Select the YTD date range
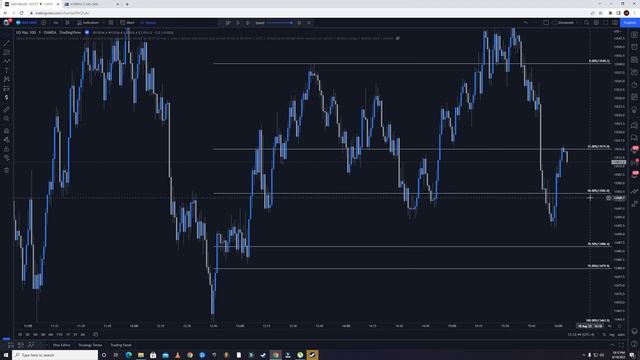 (60, 335)
